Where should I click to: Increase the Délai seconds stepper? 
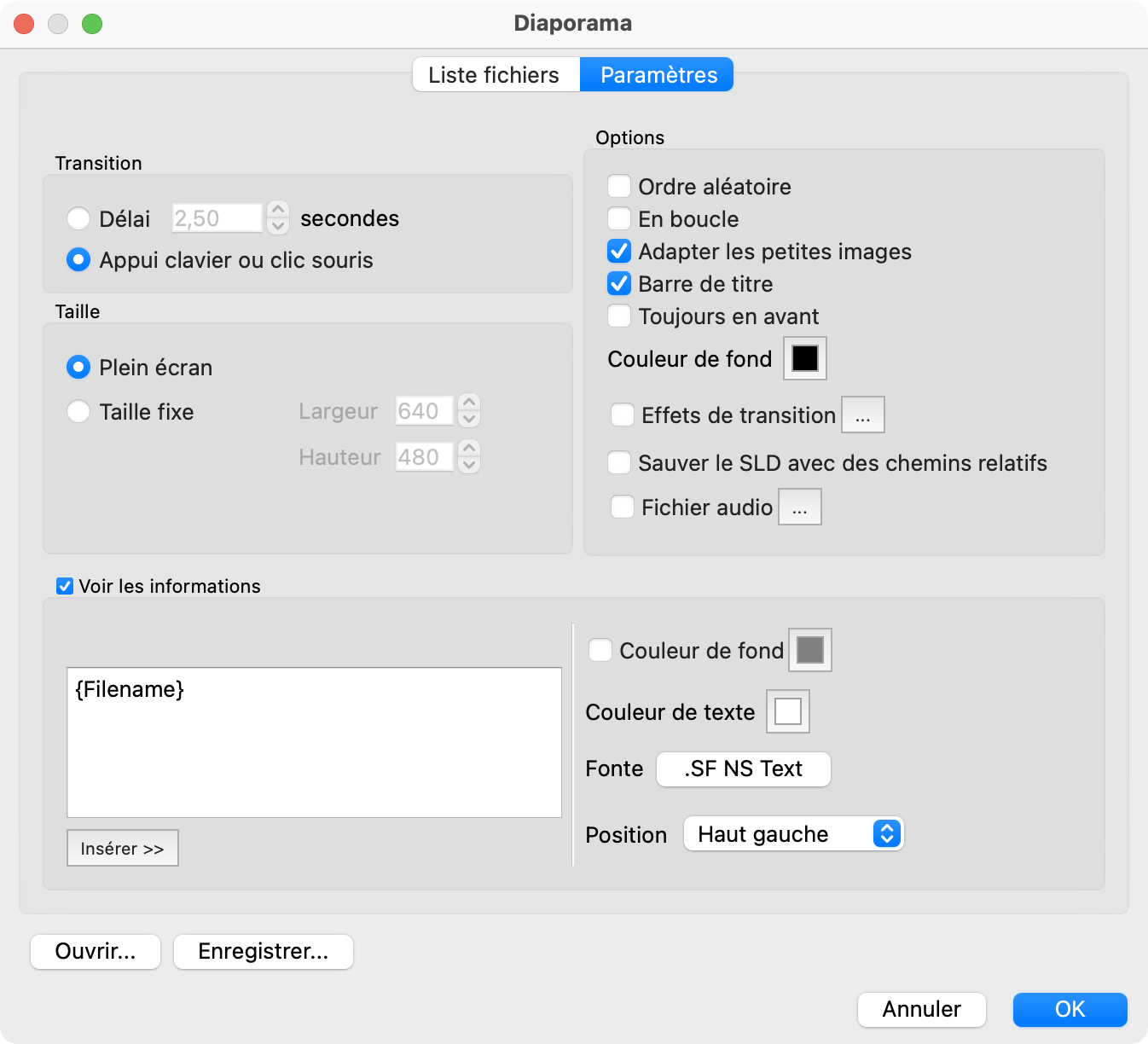[278, 210]
